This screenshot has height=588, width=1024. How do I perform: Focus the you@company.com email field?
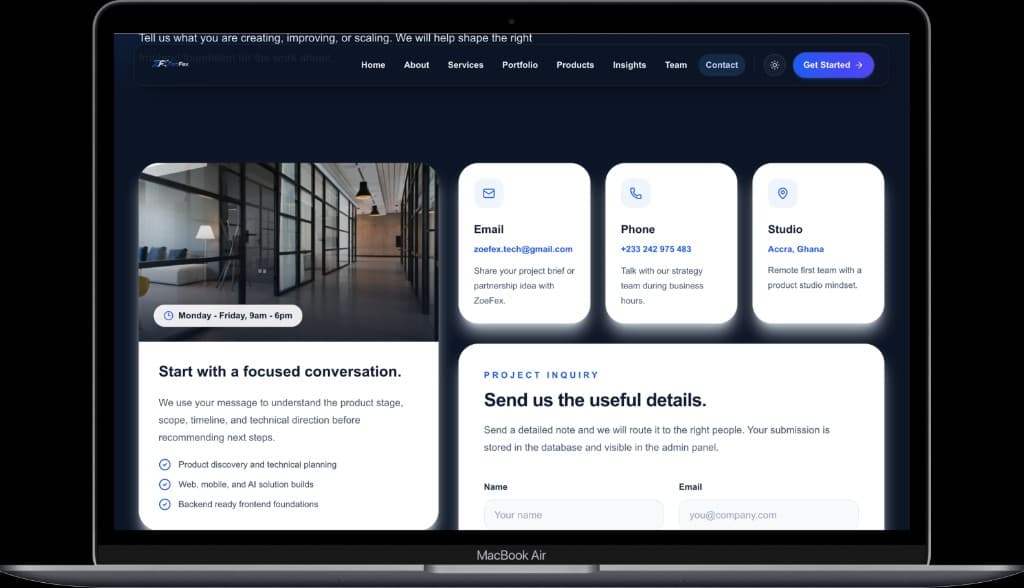coord(769,515)
